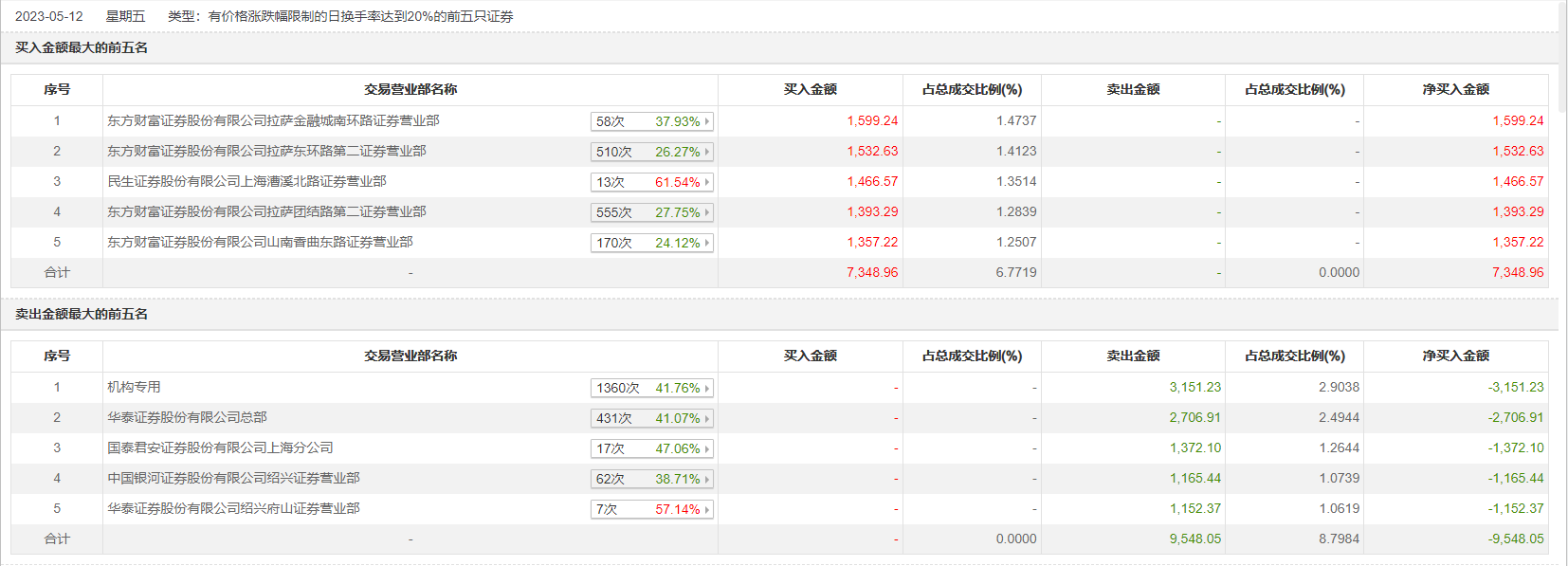This screenshot has width=1568, height=566.
Task: Expand the 7次 57.14% stats arrow
Action: point(707,509)
